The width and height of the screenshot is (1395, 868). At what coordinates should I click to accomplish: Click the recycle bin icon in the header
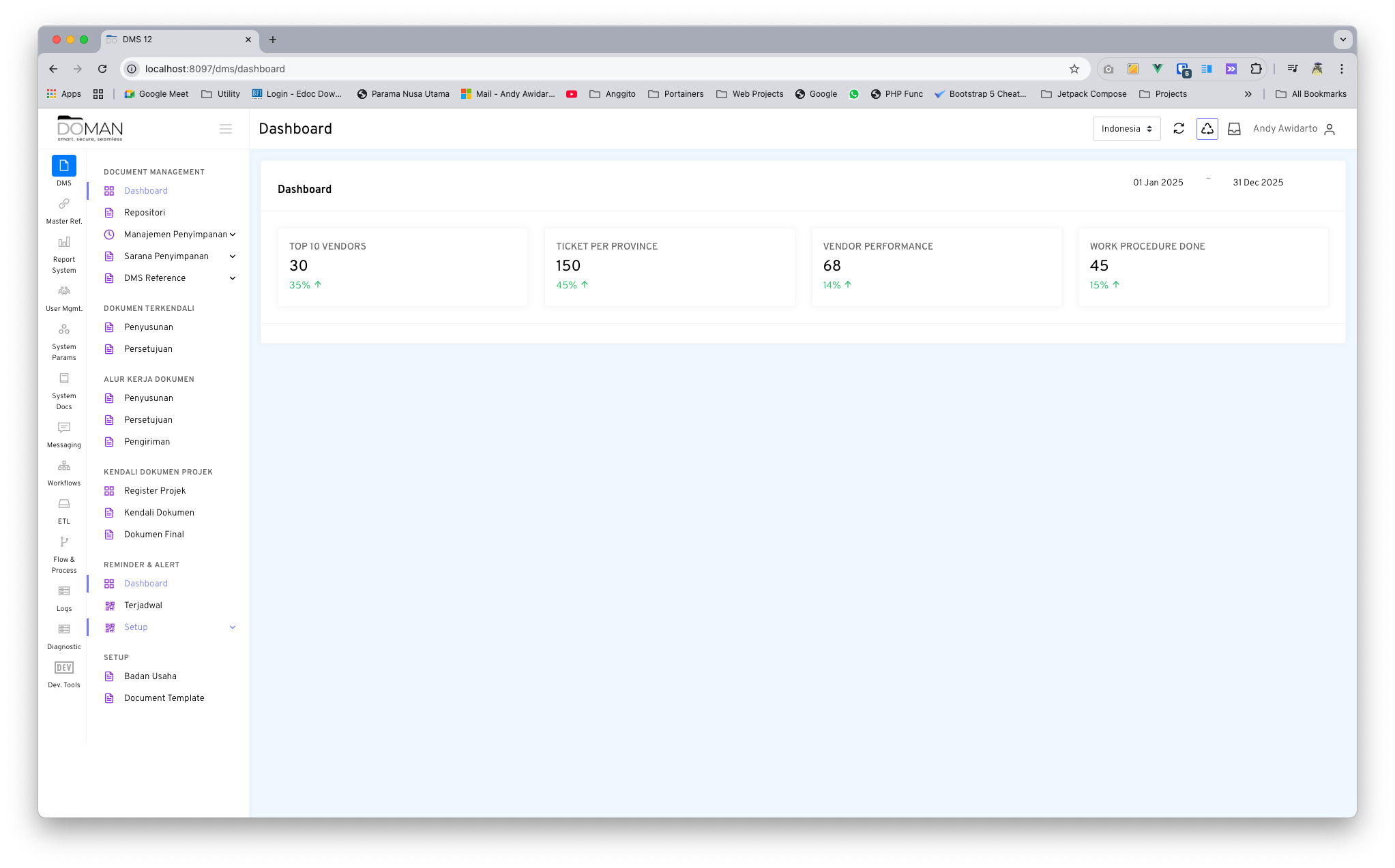(1207, 128)
